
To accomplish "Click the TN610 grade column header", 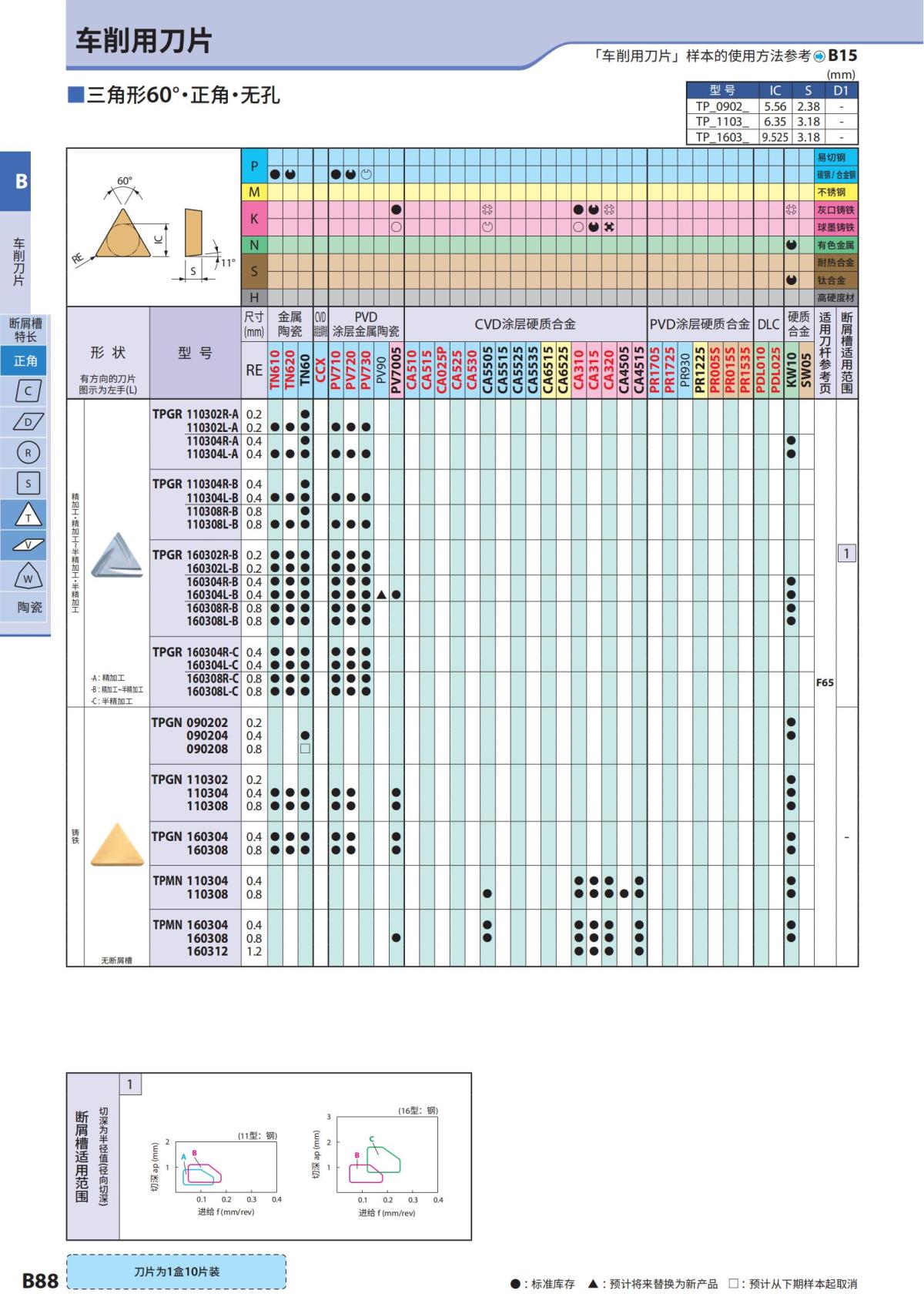I will click(x=275, y=370).
